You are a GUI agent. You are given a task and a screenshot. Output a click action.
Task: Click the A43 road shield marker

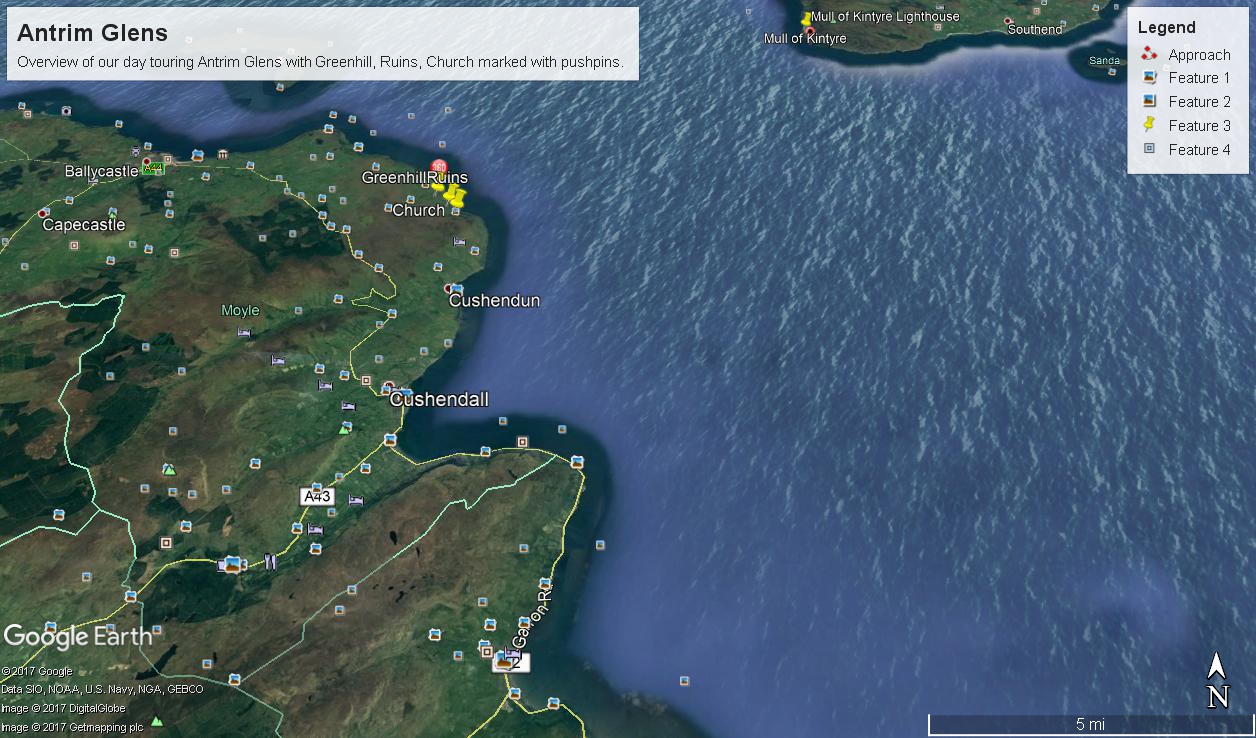click(317, 496)
